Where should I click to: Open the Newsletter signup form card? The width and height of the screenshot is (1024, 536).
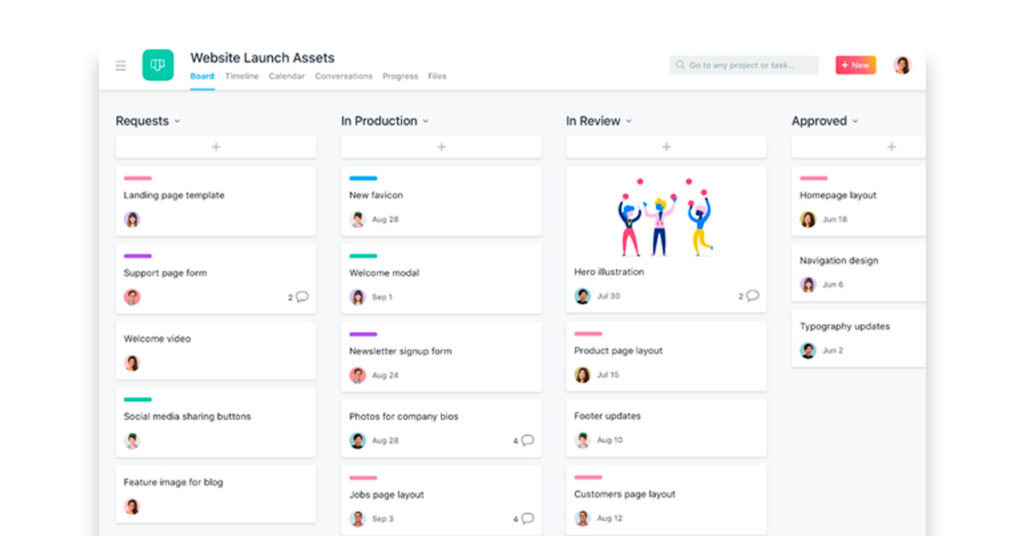(441, 356)
